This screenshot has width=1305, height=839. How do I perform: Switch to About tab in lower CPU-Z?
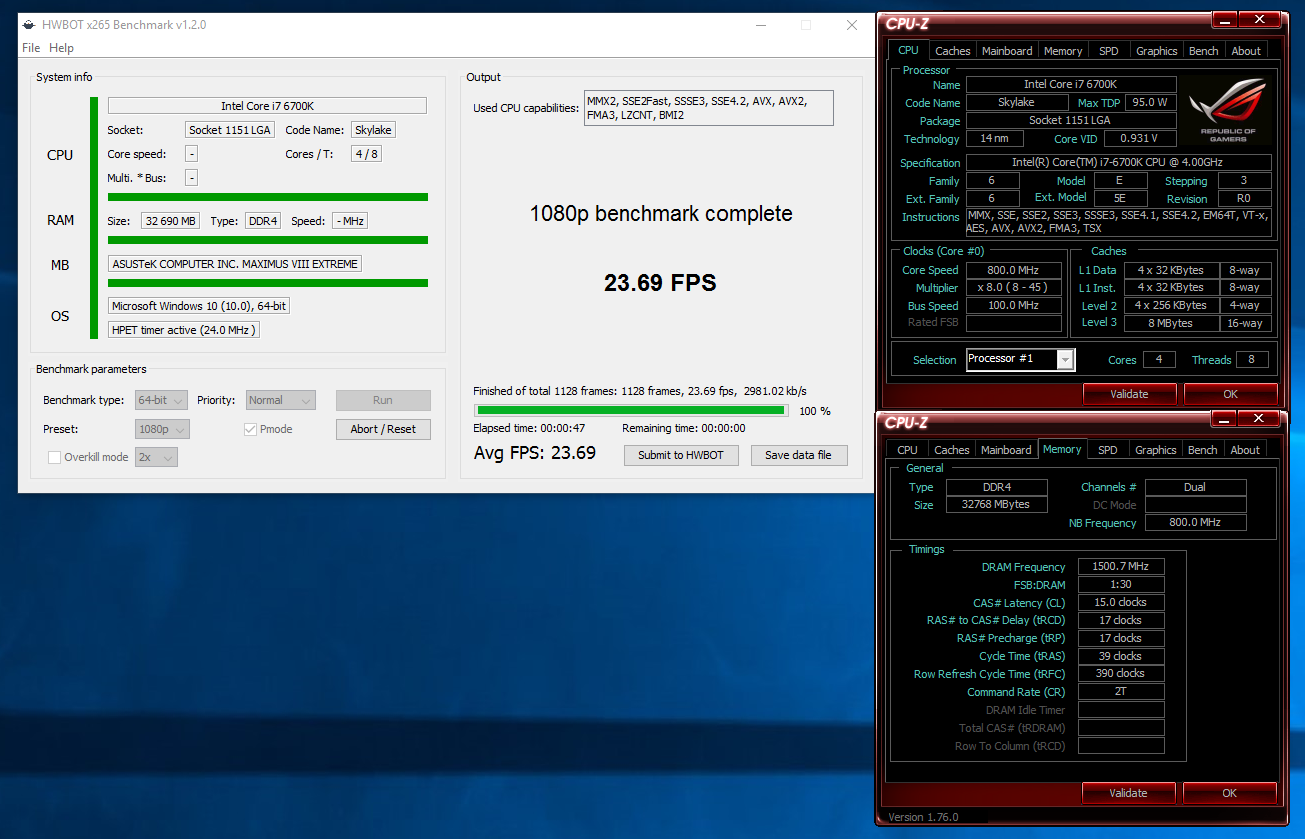(1245, 450)
